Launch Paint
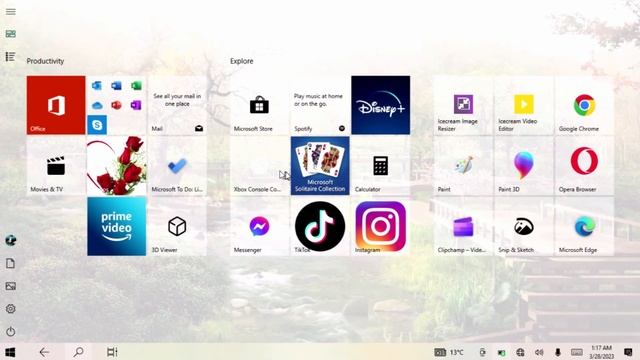Screen dimensions: 640x360 click(463, 166)
